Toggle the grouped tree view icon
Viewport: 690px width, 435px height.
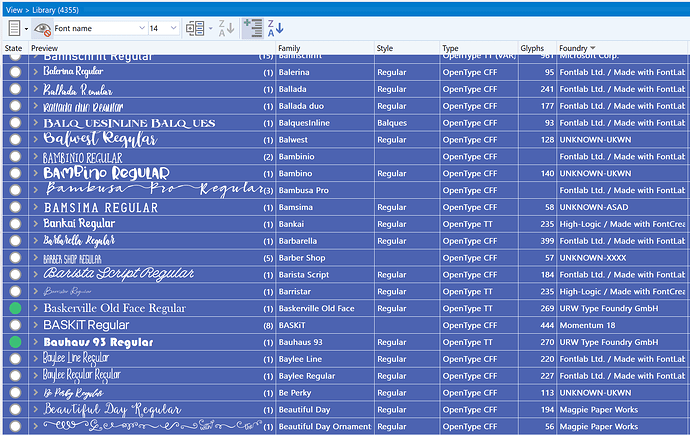pyautogui.click(x=253, y=29)
